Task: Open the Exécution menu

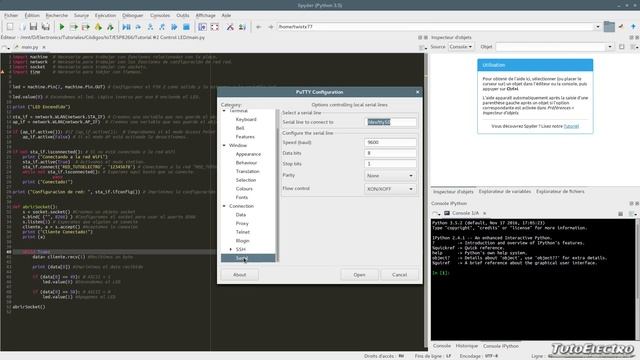Action: (x=105, y=16)
